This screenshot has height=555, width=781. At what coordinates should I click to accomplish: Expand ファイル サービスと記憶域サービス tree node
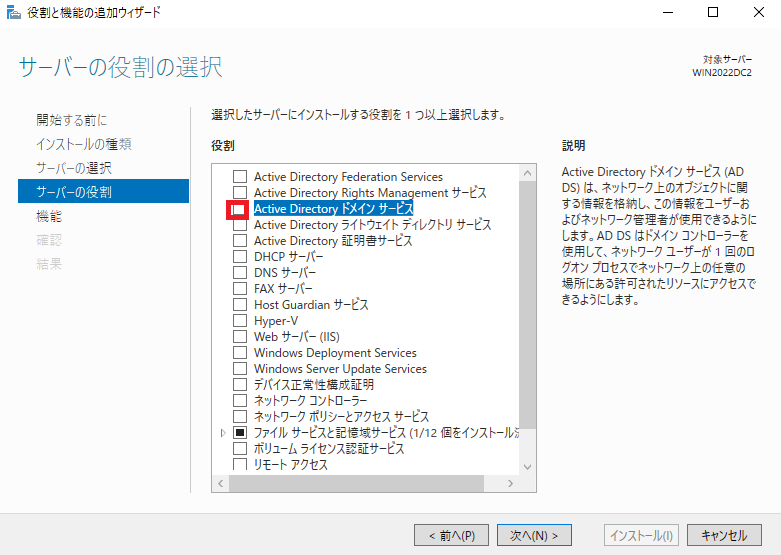pyautogui.click(x=223, y=432)
